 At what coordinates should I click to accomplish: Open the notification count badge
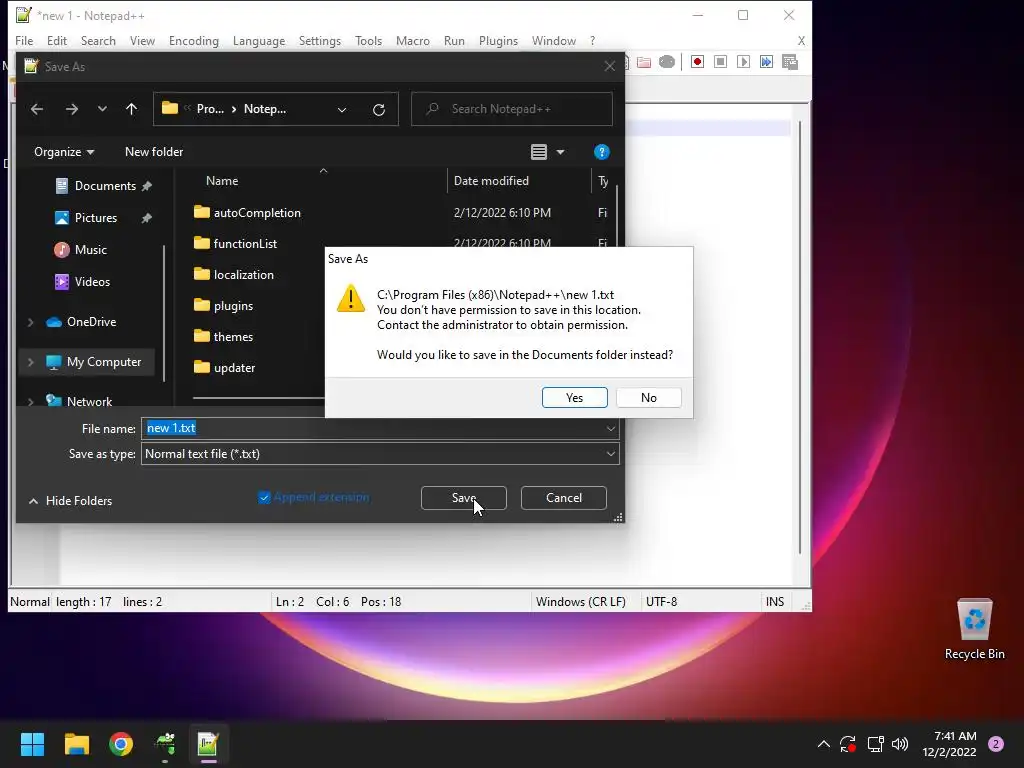(x=996, y=744)
